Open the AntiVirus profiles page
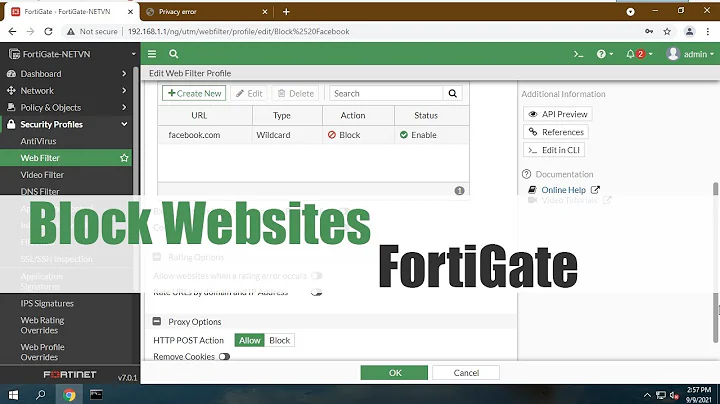This screenshot has height=404, width=720. pyautogui.click(x=38, y=141)
